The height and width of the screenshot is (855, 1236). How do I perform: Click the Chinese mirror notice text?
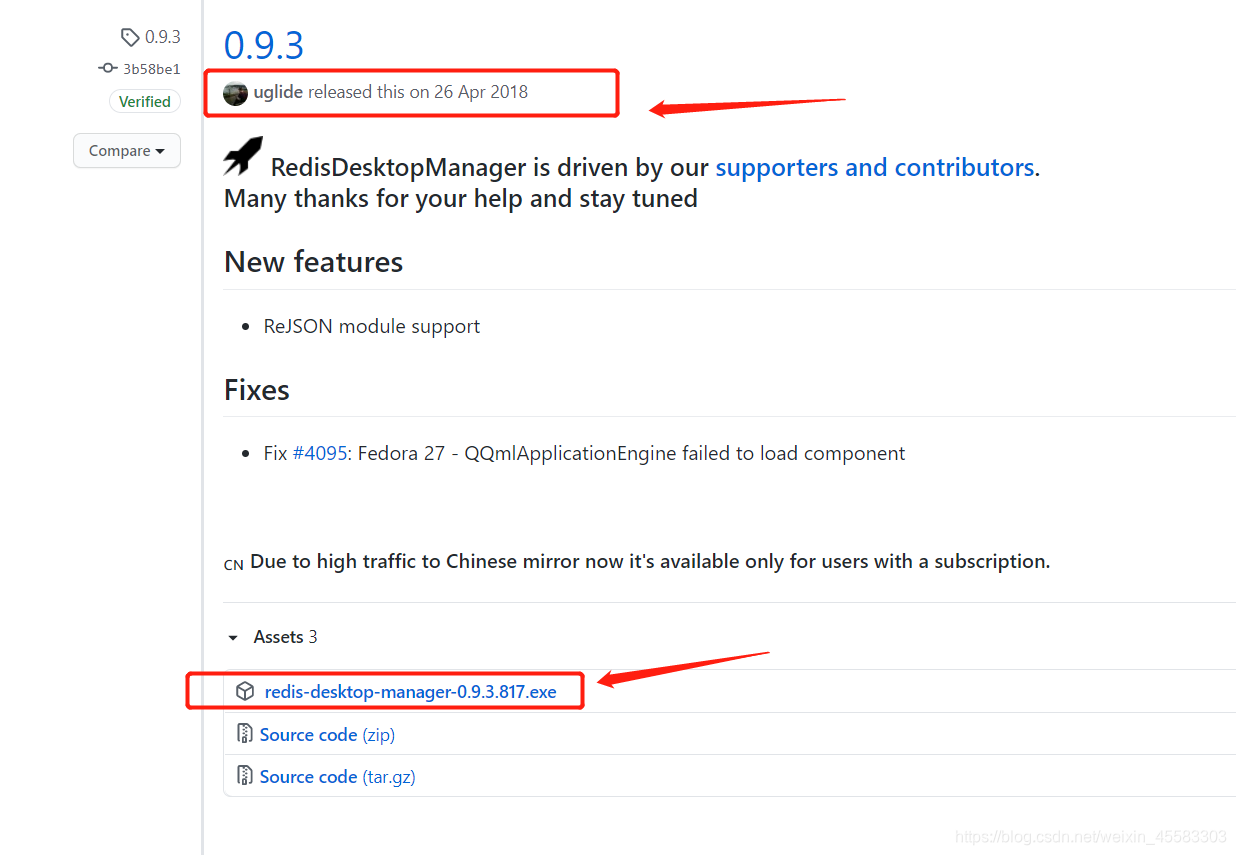650,562
